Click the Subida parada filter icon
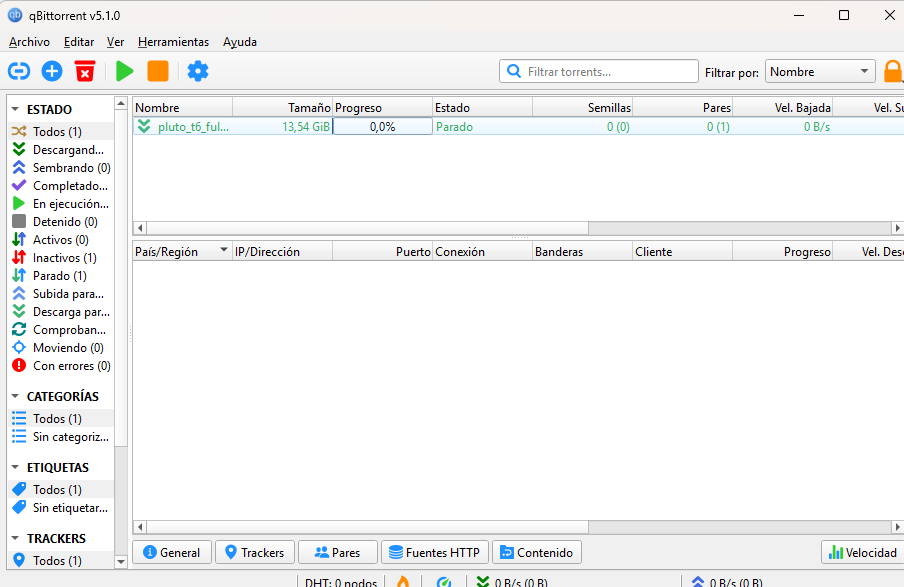Screen dimensions: 904x587 (x=19, y=294)
